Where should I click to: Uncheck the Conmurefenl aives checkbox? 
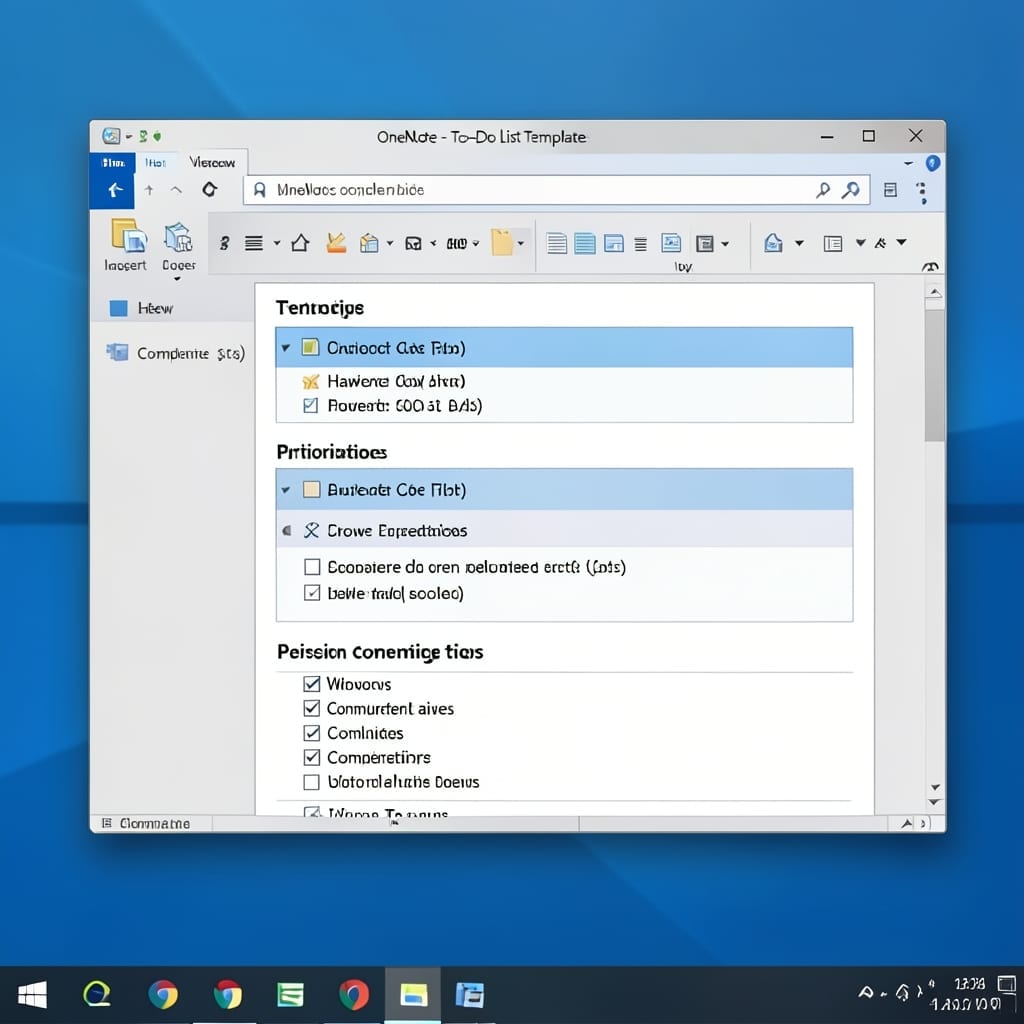(x=312, y=708)
